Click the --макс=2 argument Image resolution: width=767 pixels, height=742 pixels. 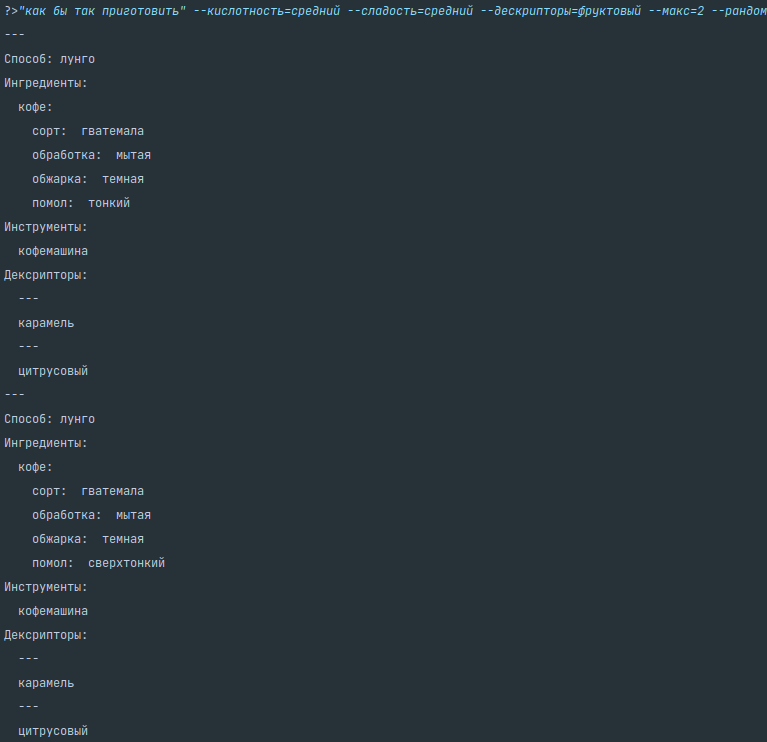pos(676,11)
